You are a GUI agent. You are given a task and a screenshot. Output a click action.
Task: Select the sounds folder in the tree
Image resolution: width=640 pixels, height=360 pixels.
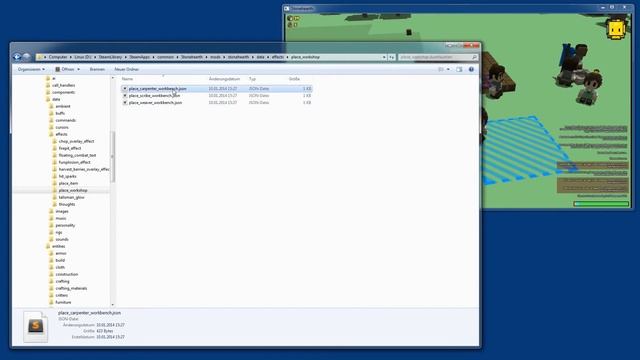pyautogui.click(x=62, y=239)
